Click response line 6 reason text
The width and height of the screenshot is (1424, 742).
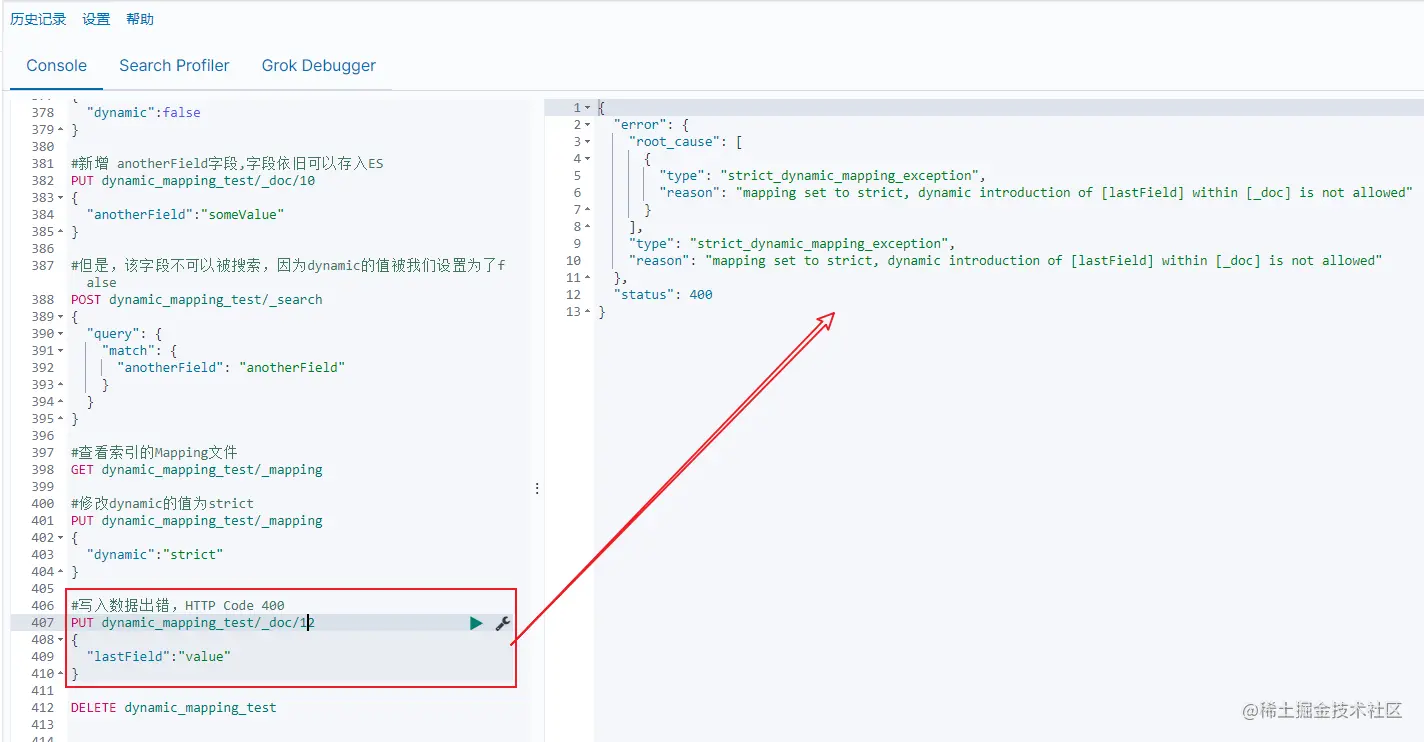click(x=1036, y=193)
